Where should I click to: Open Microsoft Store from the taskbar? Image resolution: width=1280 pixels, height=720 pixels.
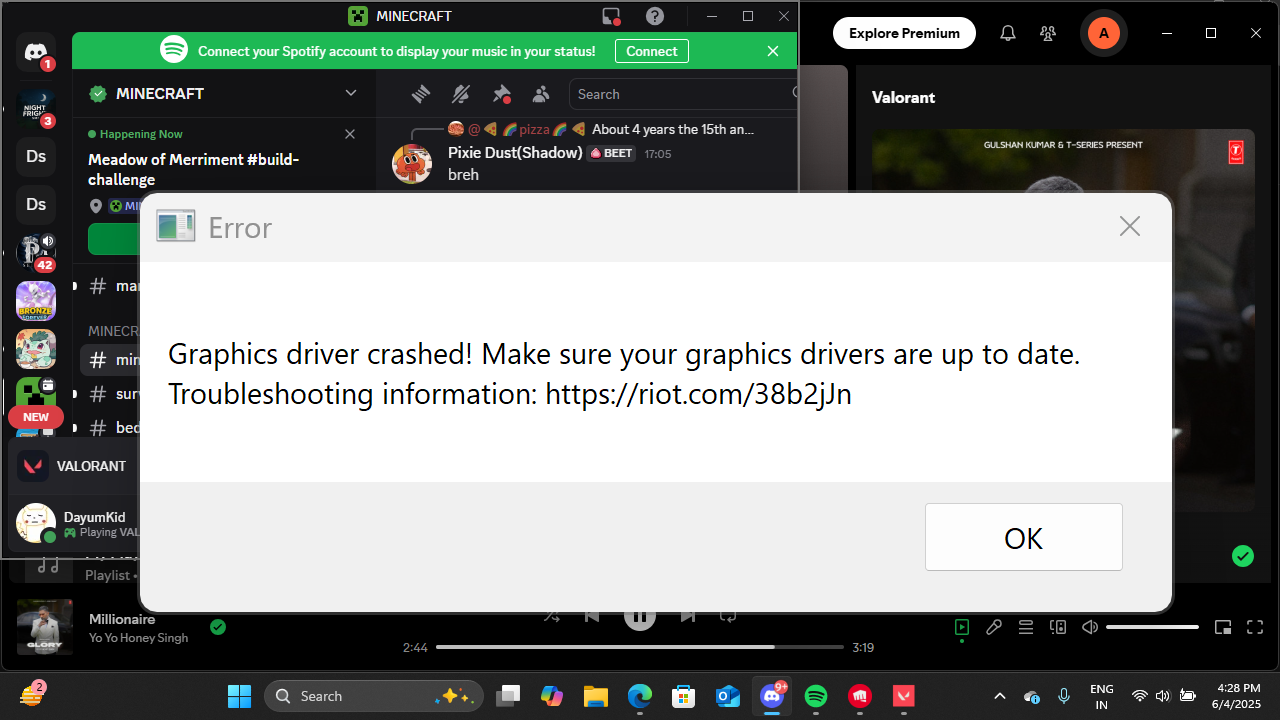coord(684,696)
